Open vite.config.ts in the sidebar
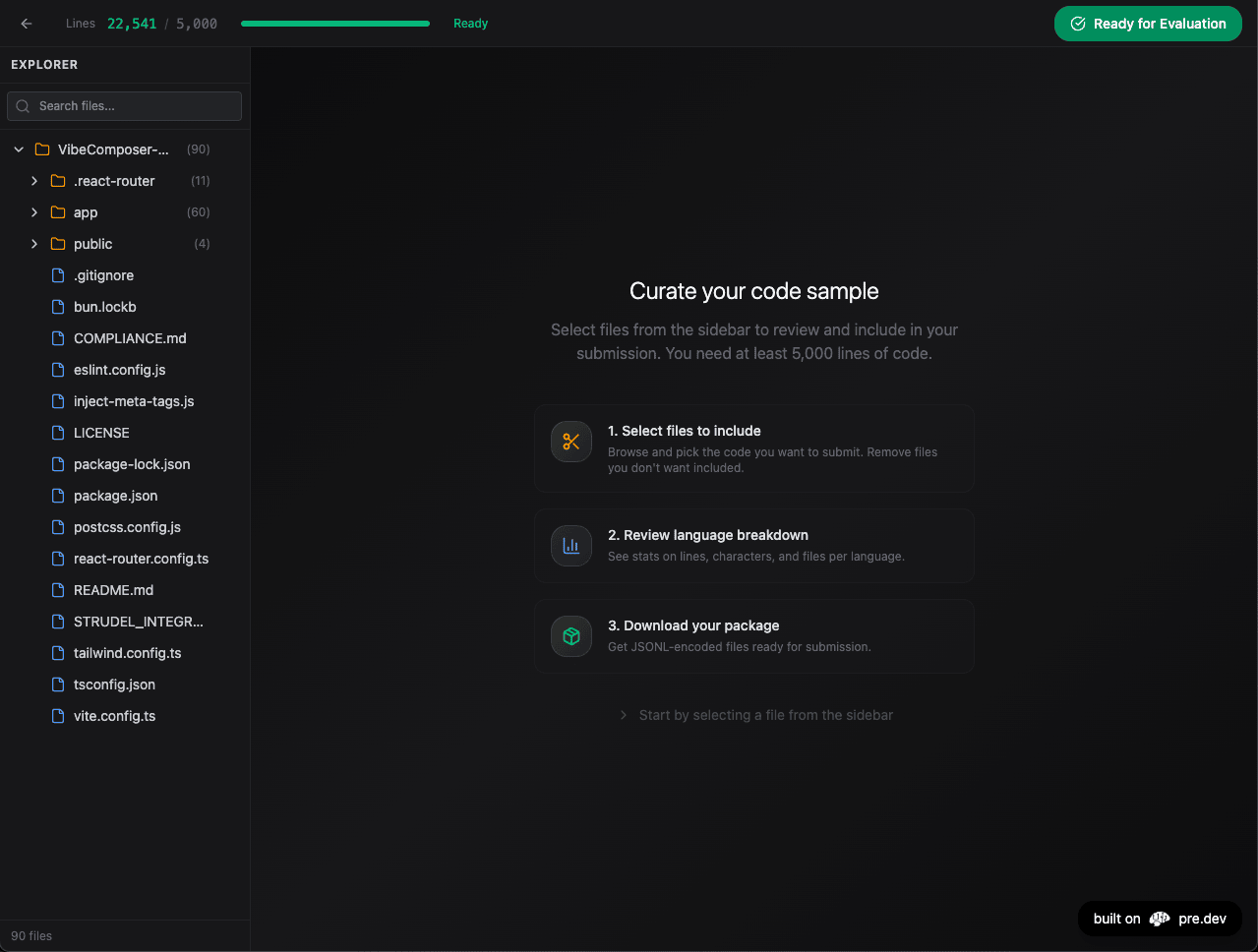The width and height of the screenshot is (1258, 952). [x=114, y=716]
